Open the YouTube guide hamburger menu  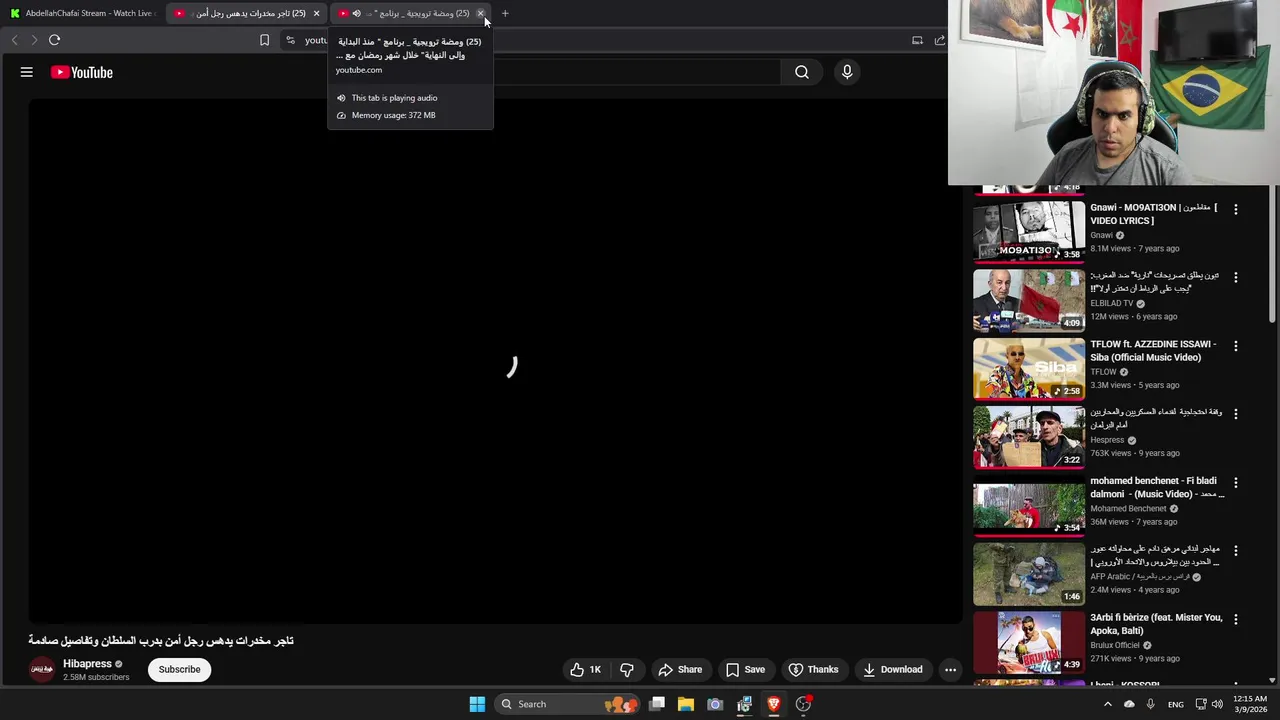(x=27, y=72)
